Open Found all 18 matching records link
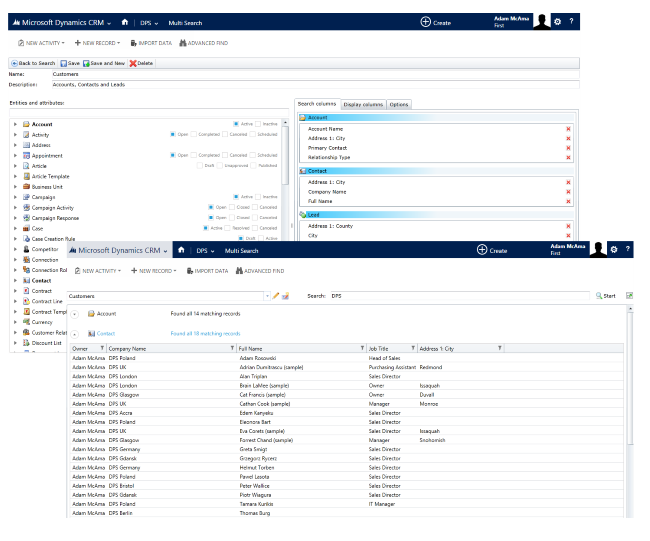This screenshot has height=541, width=650. (205, 333)
